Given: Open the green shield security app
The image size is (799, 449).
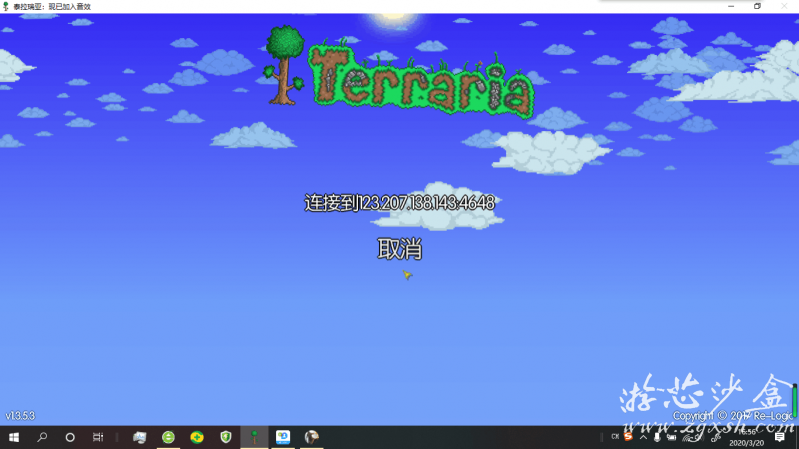Looking at the screenshot, I should pos(226,437).
